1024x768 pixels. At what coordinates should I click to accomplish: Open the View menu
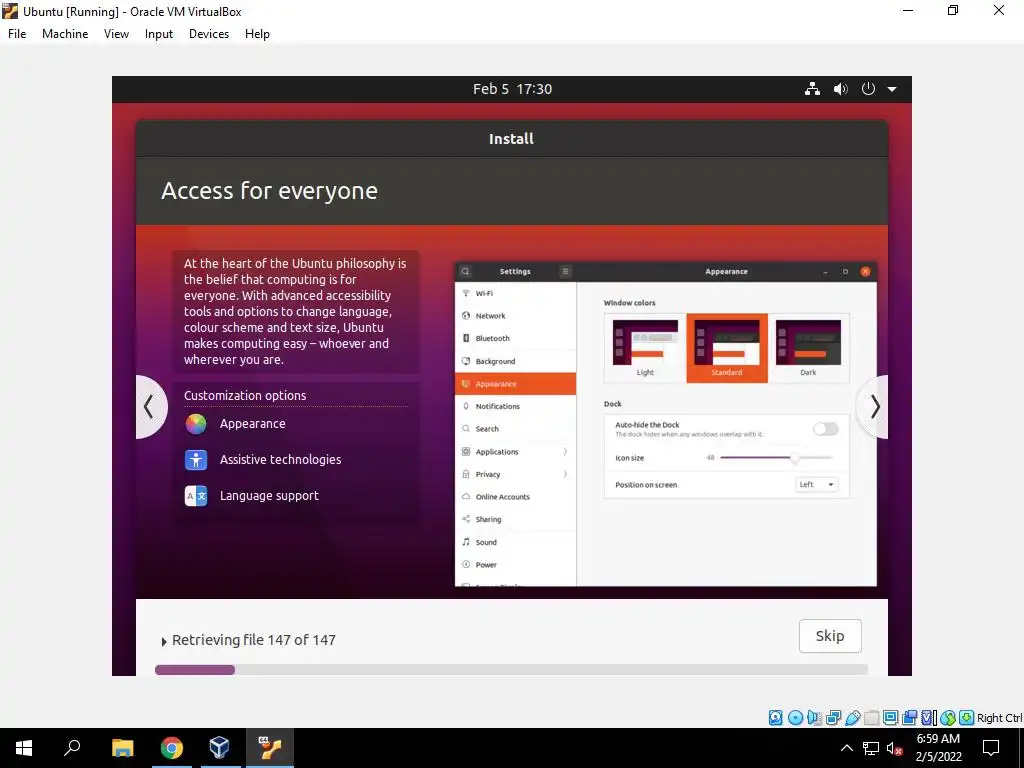point(116,34)
